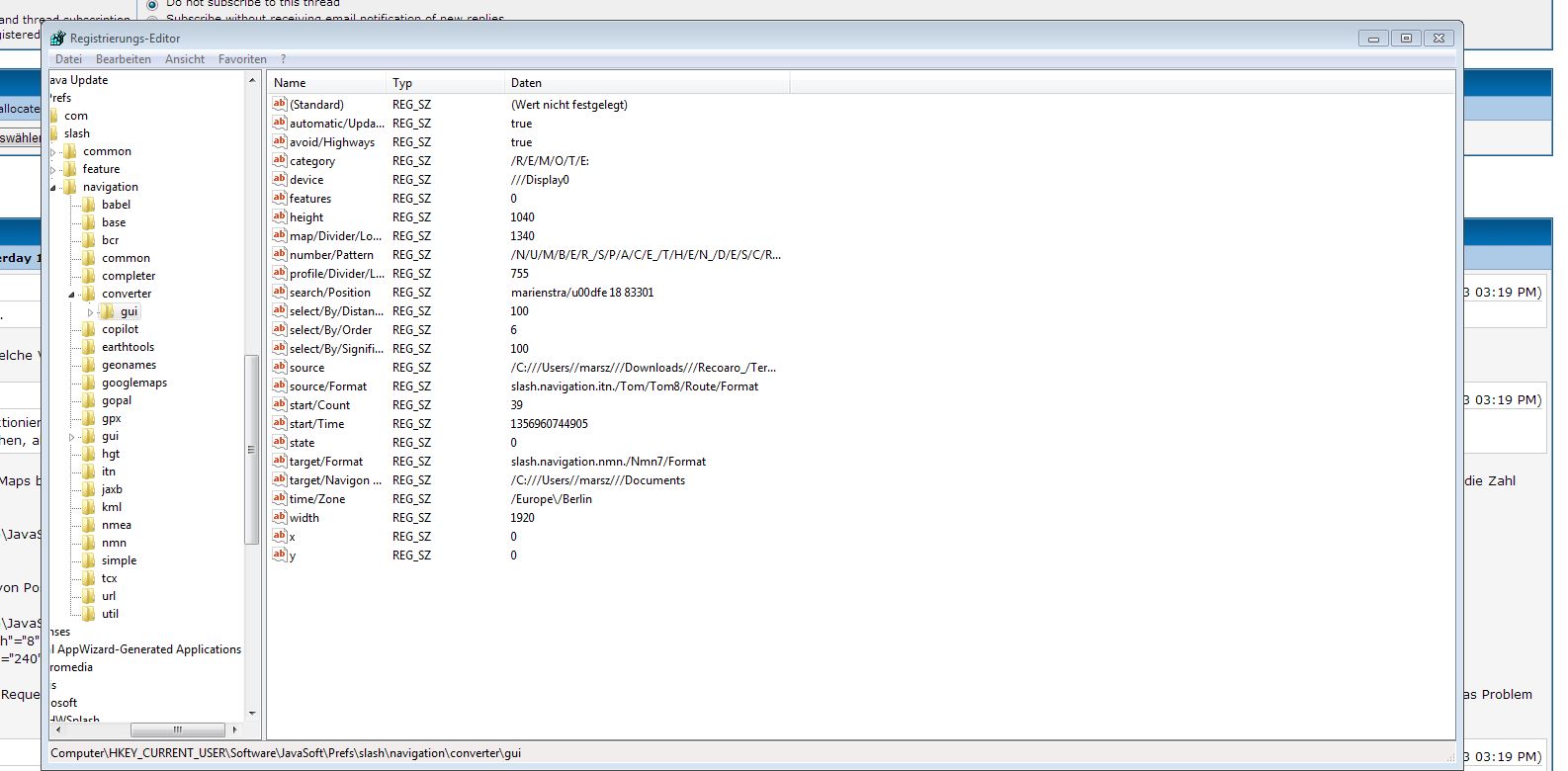The width and height of the screenshot is (1568, 771).
Task: Click the string icon next to time/Zone
Action: [x=279, y=498]
